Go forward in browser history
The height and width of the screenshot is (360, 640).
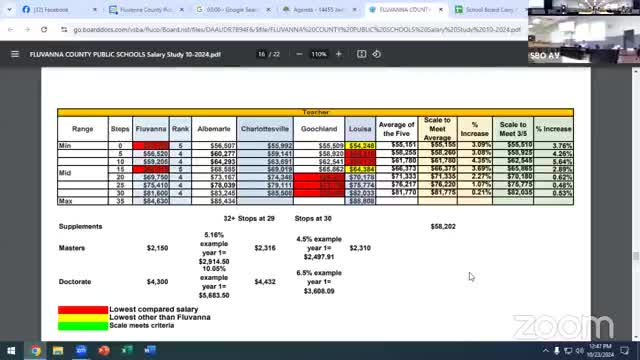pos(27,29)
